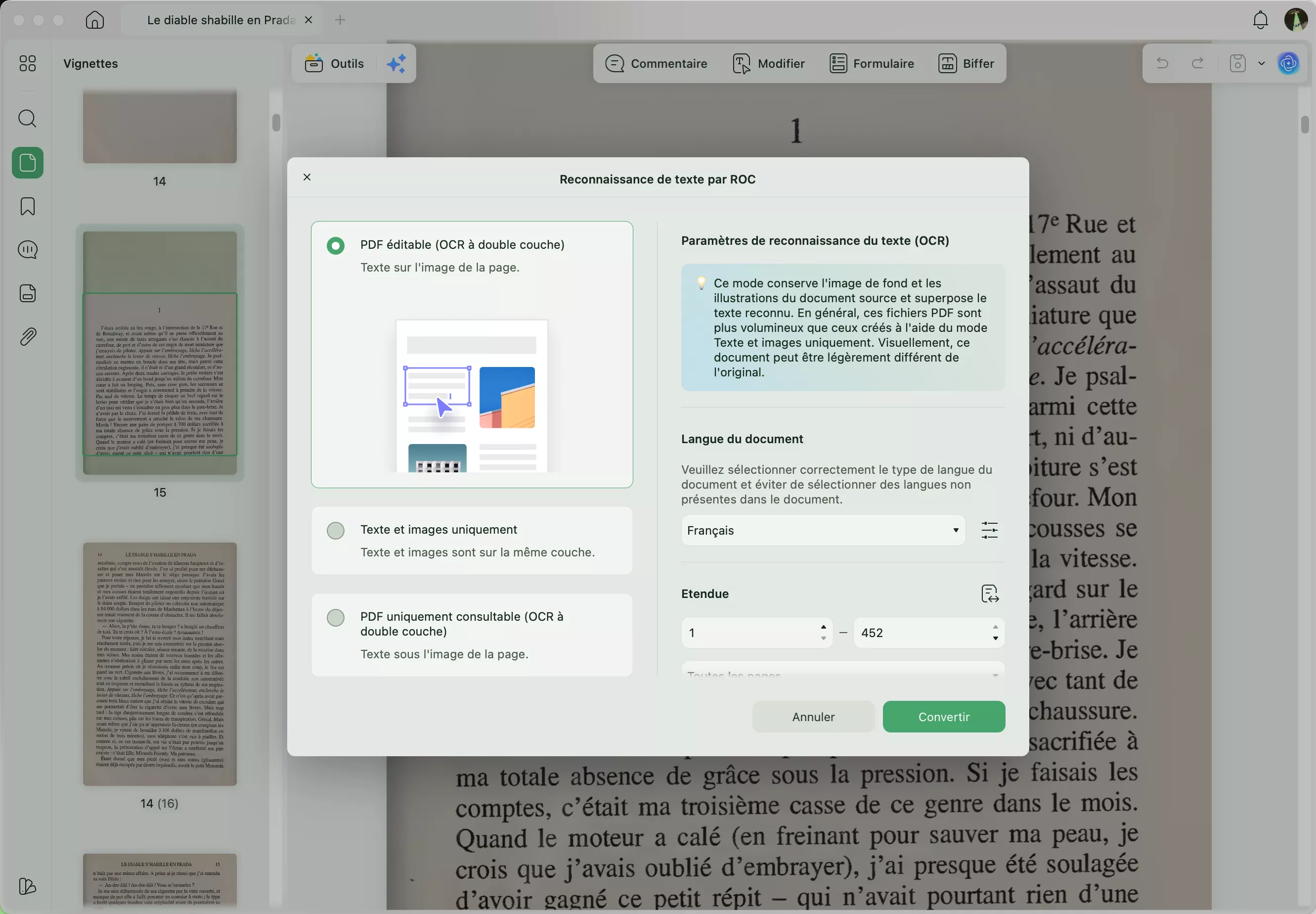
Task: Select the page 14 (16) thumbnail
Action: [160, 664]
